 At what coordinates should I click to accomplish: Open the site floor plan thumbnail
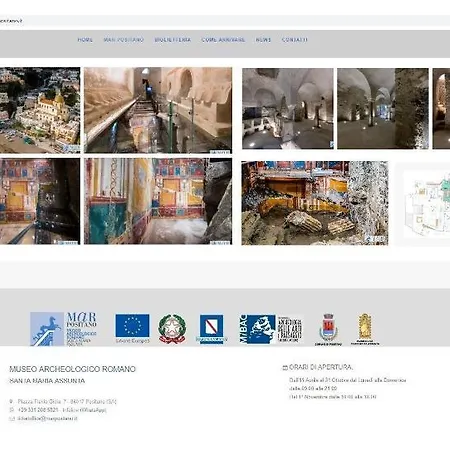(423, 204)
